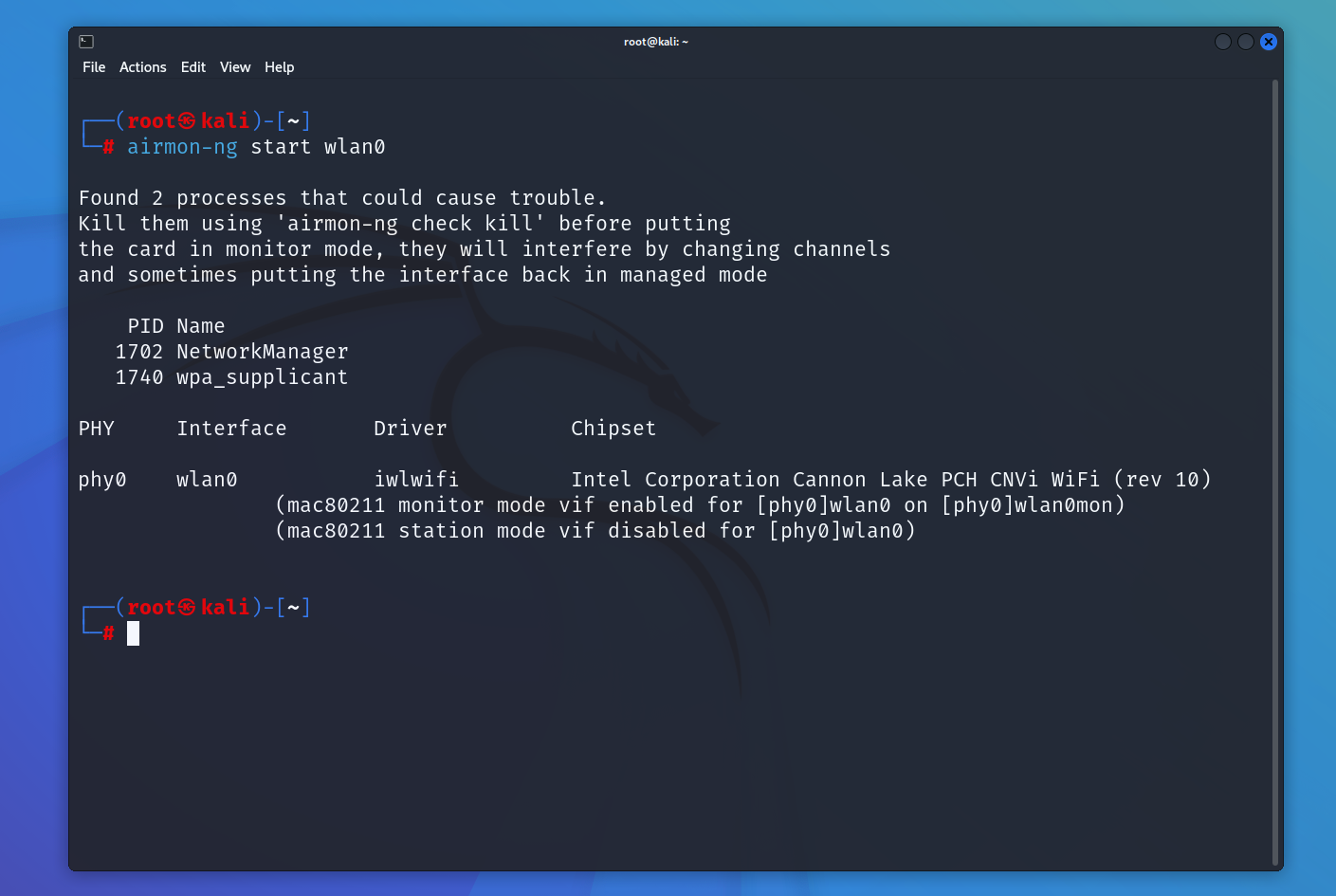
Task: Click the blue close button
Action: pos(1268,41)
